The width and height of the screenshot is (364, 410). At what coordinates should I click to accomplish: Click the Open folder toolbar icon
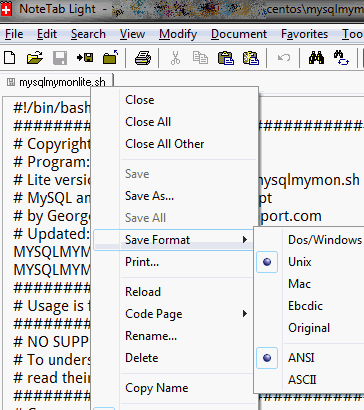click(35, 58)
